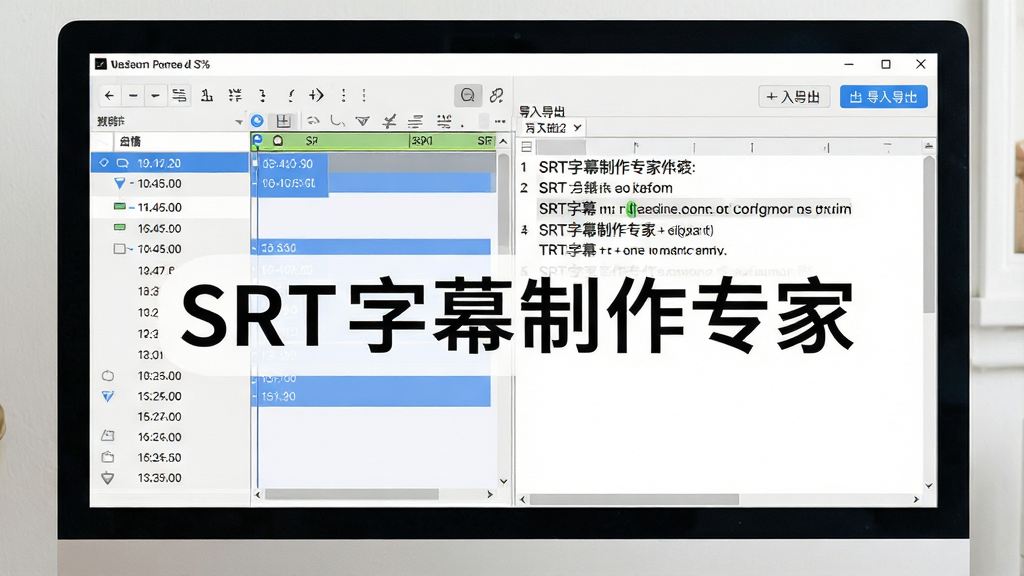The width and height of the screenshot is (1024, 576).
Task: Click the timeline horizontal scrollbar thumb
Action: pos(351,494)
